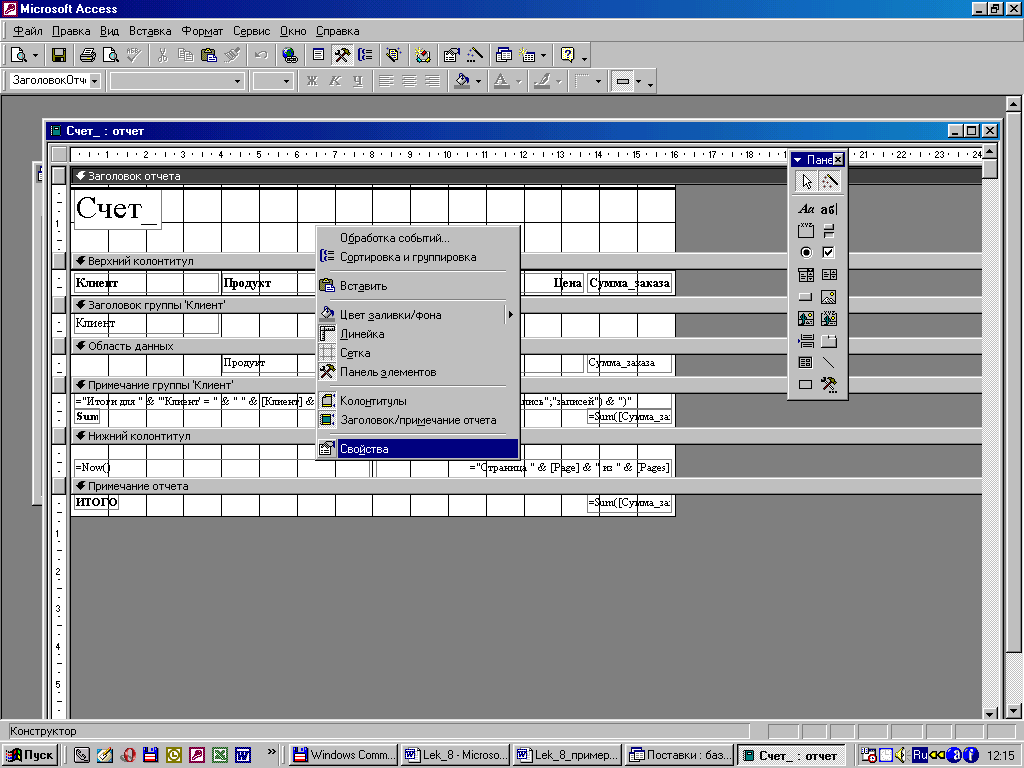This screenshot has width=1024, height=768.
Task: Switch to Windows Comm... taskbar button
Action: click(x=344, y=755)
